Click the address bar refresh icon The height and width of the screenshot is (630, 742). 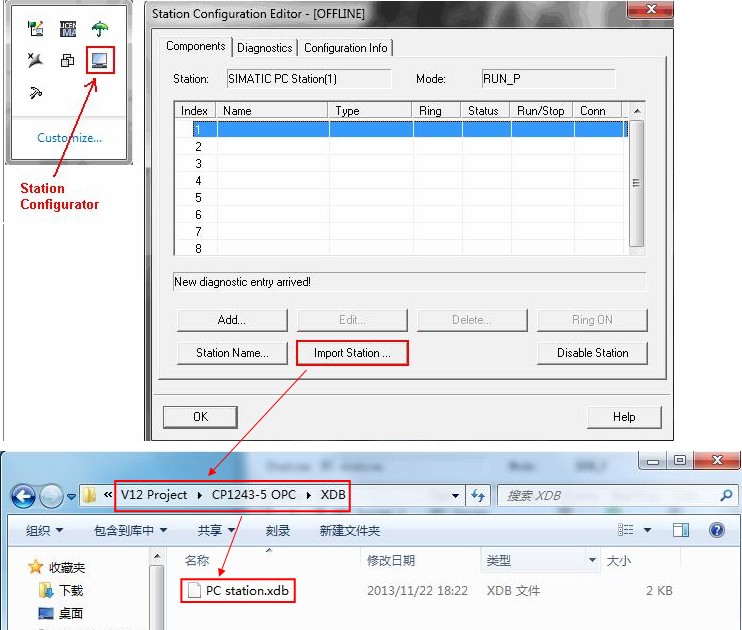(478, 496)
